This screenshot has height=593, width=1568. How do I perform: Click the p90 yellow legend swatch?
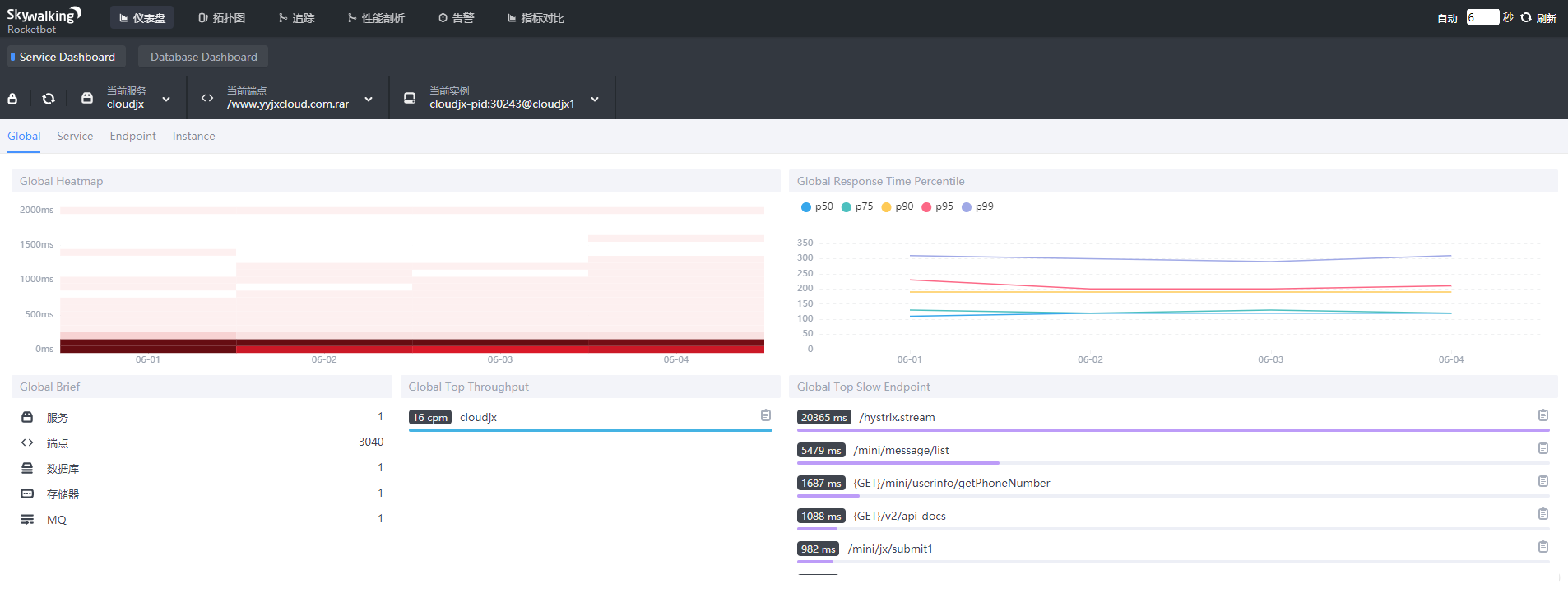tap(886, 207)
